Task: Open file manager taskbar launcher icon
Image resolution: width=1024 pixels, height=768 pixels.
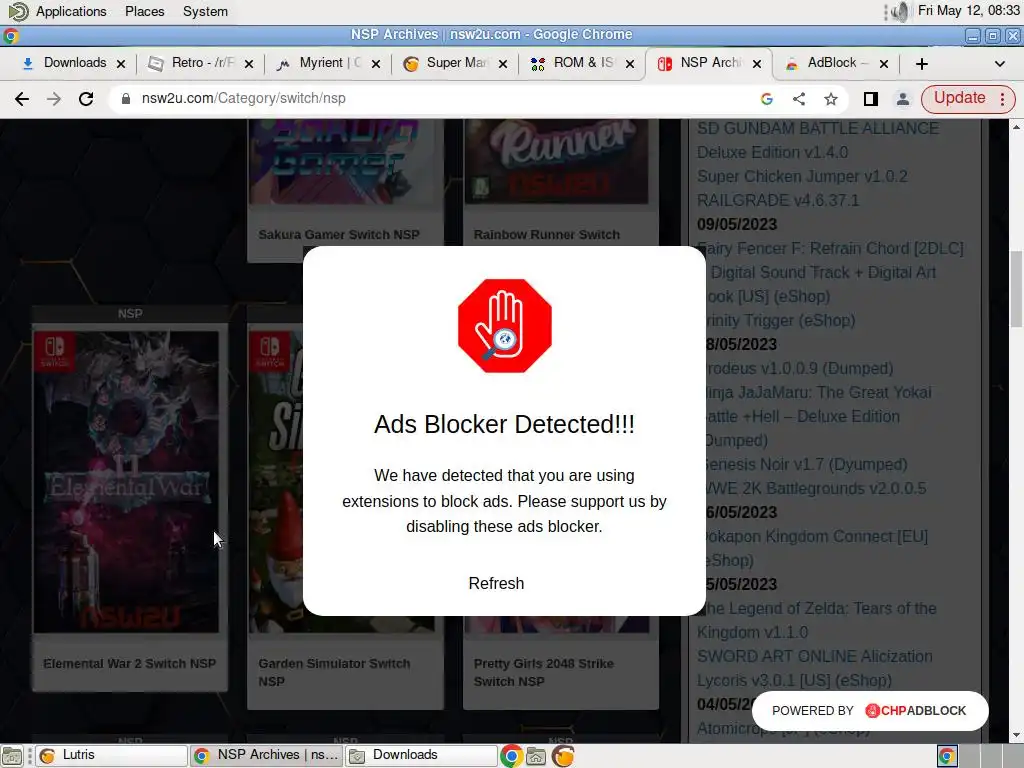Action: pos(536,756)
